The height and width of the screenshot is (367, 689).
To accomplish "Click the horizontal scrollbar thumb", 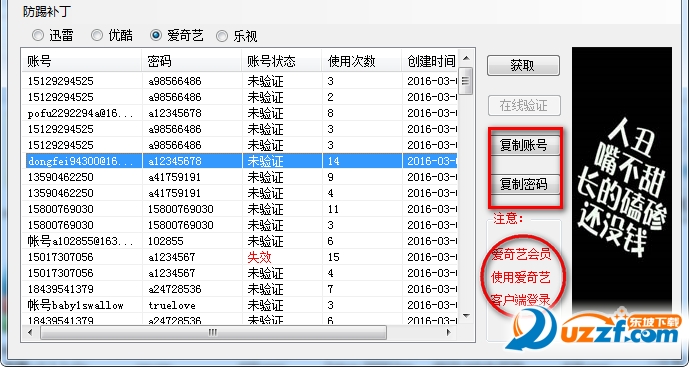I will 213,333.
